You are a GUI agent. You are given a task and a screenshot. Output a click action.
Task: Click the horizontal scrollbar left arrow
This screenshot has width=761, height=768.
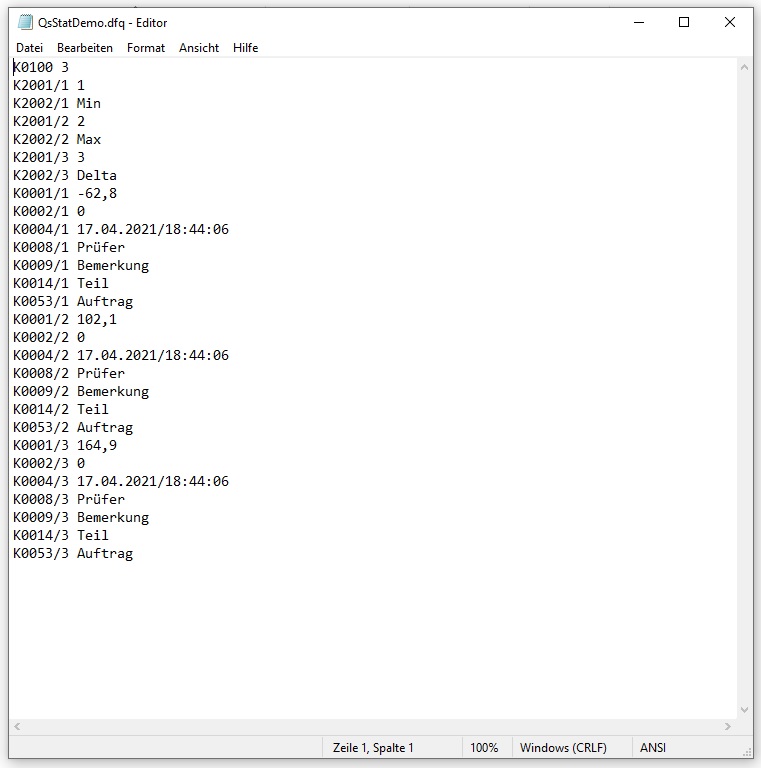(x=18, y=727)
